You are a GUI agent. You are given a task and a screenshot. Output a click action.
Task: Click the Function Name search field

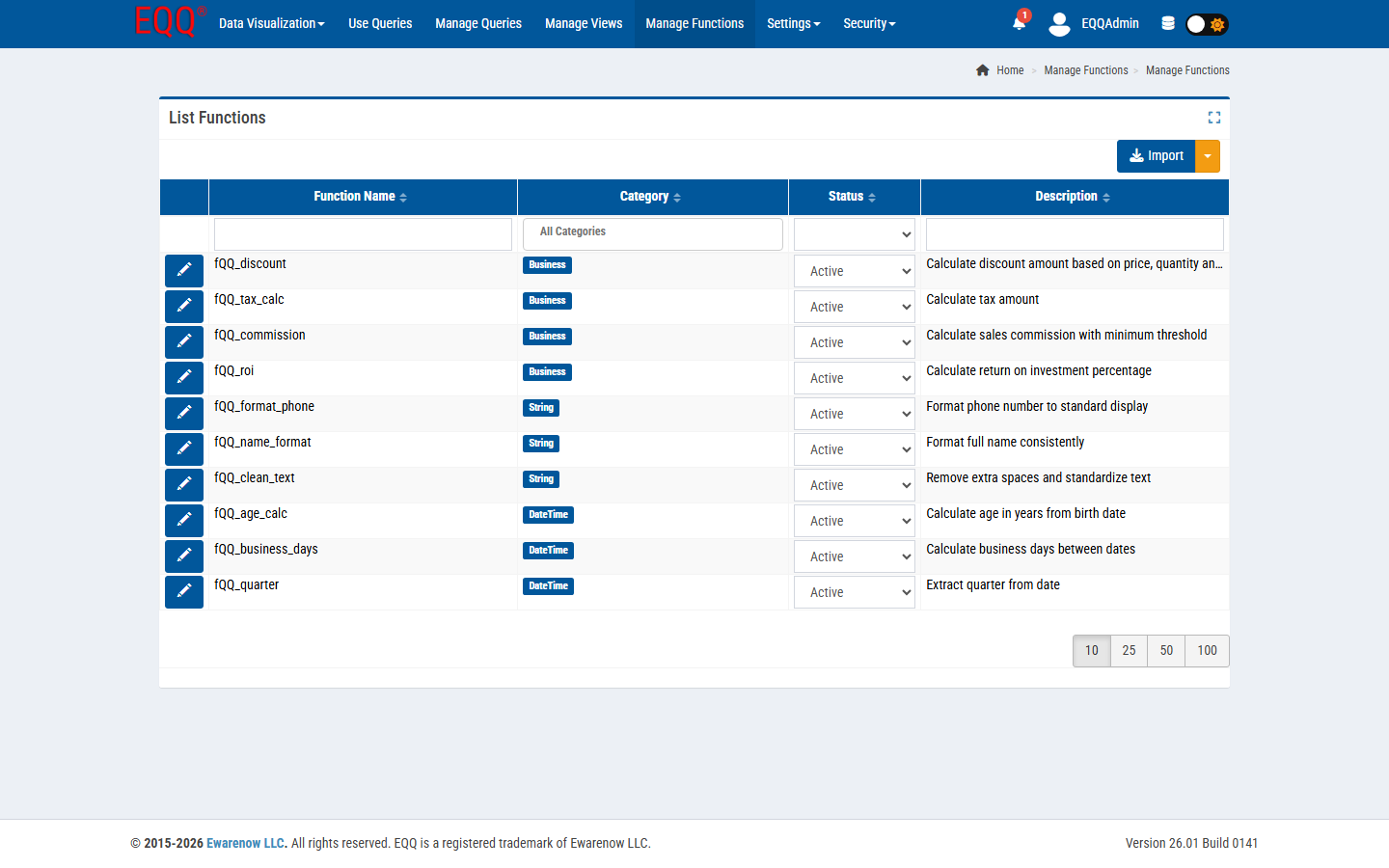363,233
